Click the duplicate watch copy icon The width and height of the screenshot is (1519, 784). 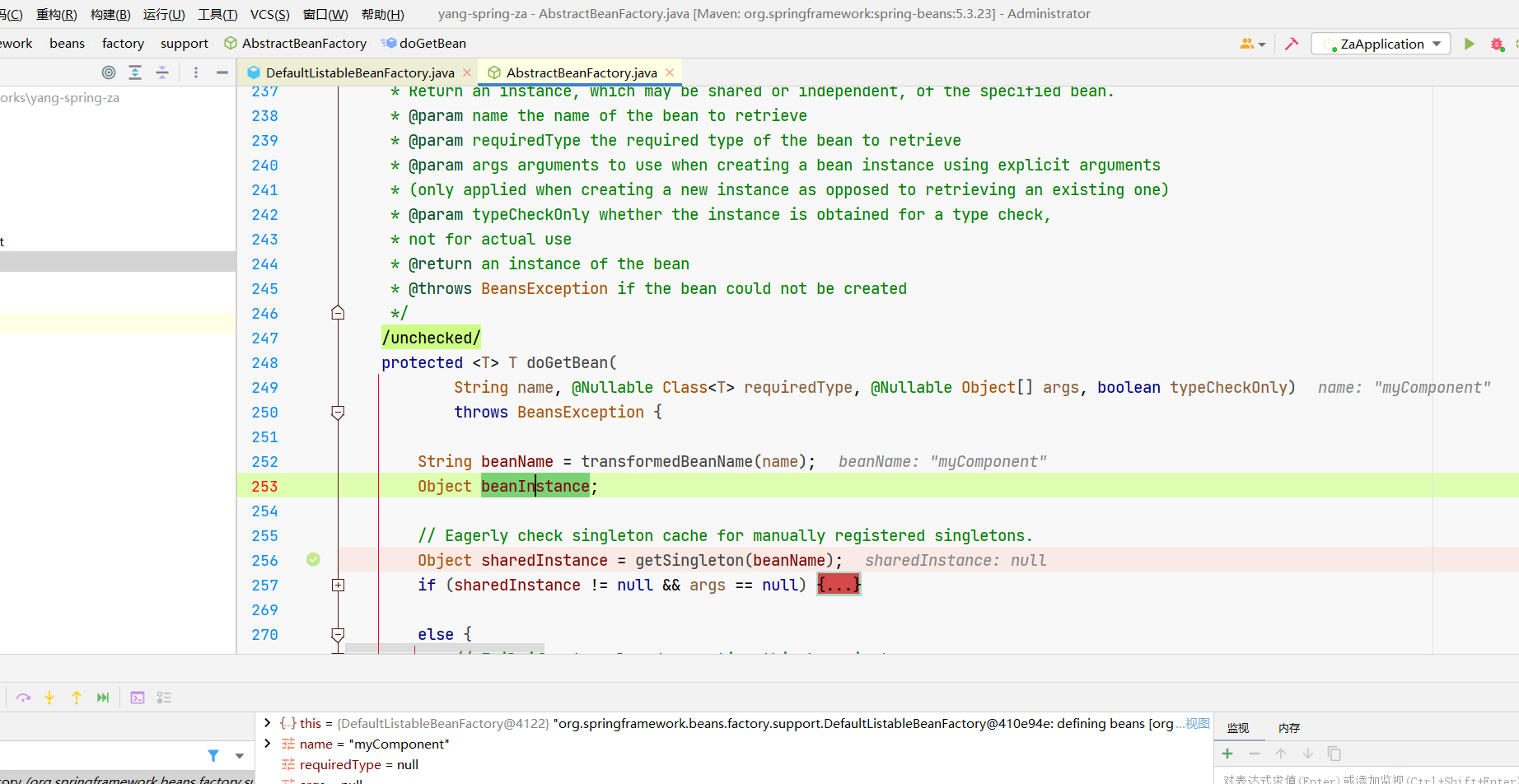tap(1334, 754)
